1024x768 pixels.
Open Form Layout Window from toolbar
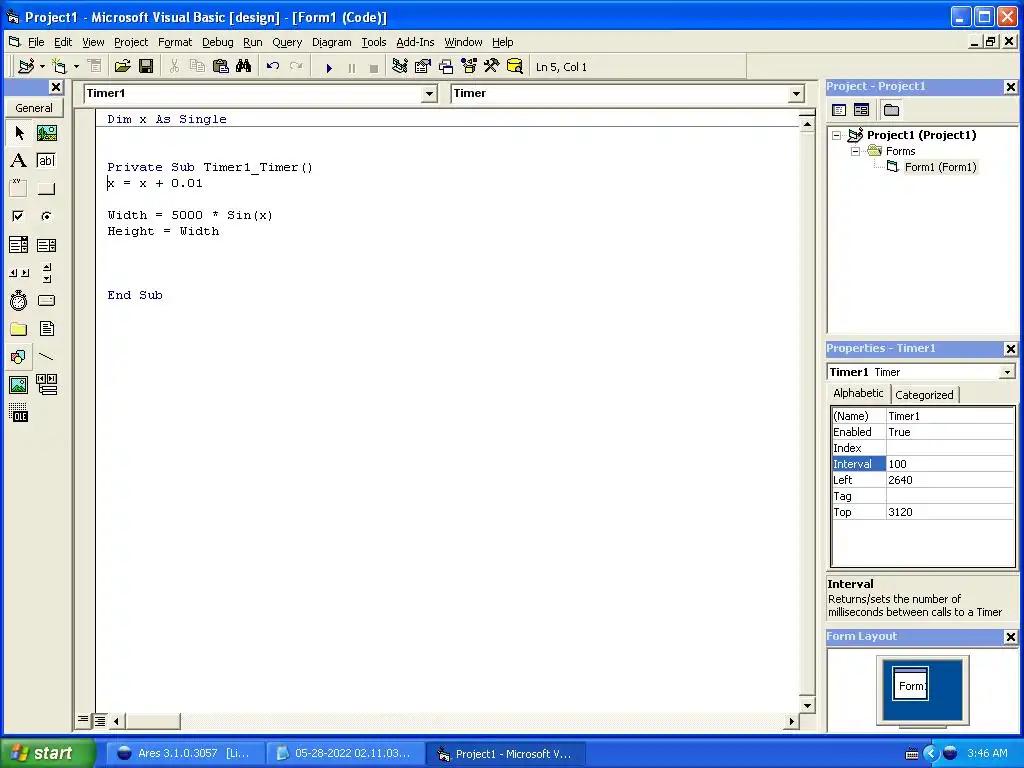446,67
